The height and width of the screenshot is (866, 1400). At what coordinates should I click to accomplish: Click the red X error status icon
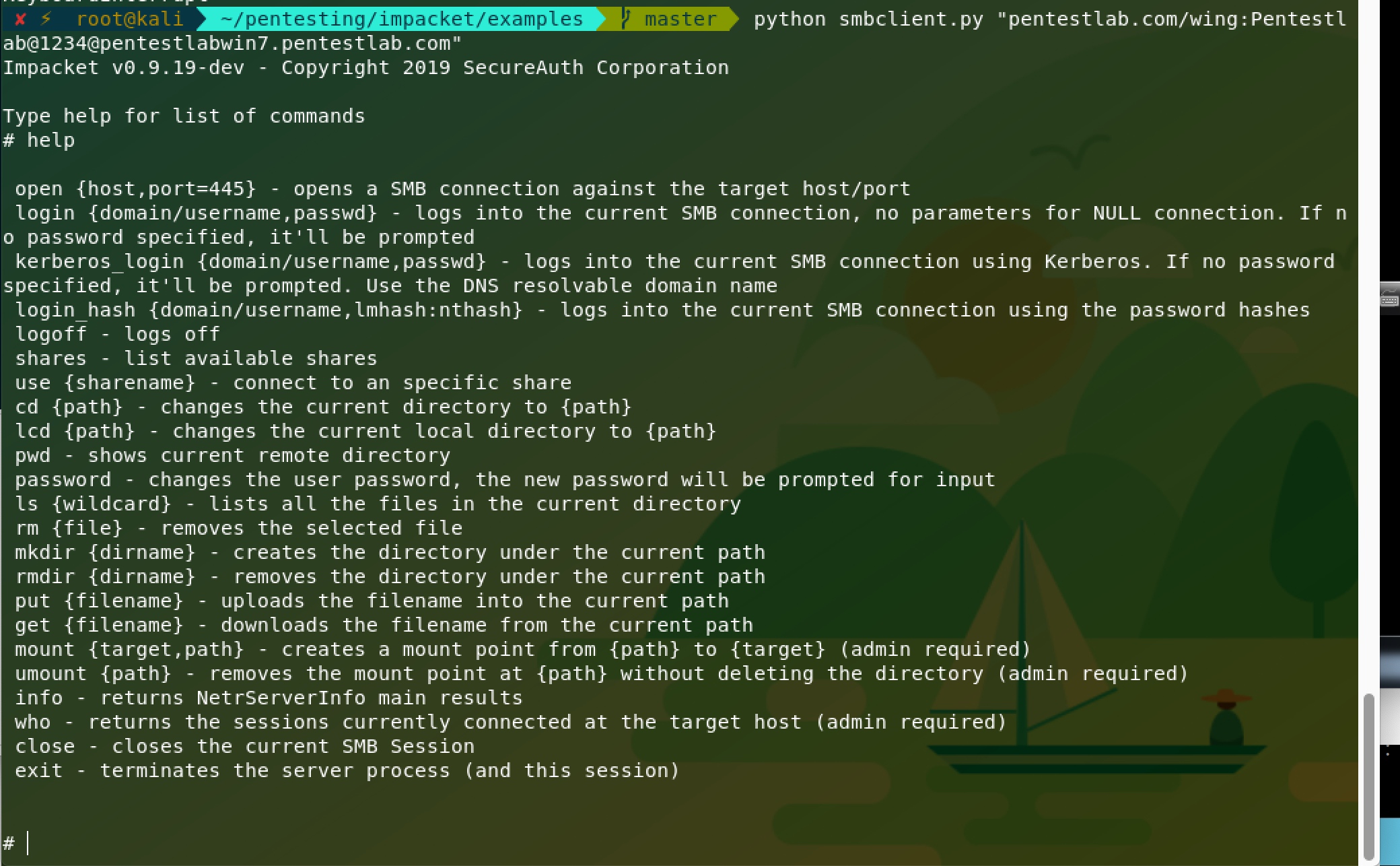pyautogui.click(x=20, y=19)
